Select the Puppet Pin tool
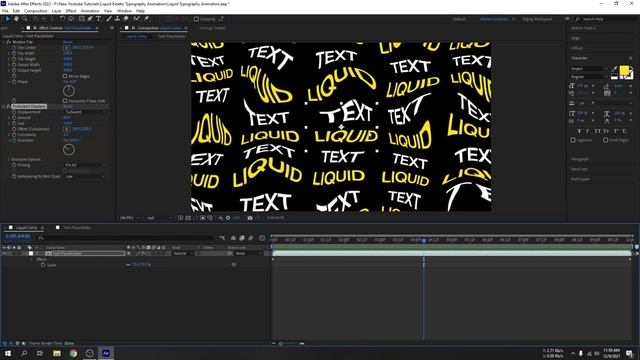 tap(146, 19)
